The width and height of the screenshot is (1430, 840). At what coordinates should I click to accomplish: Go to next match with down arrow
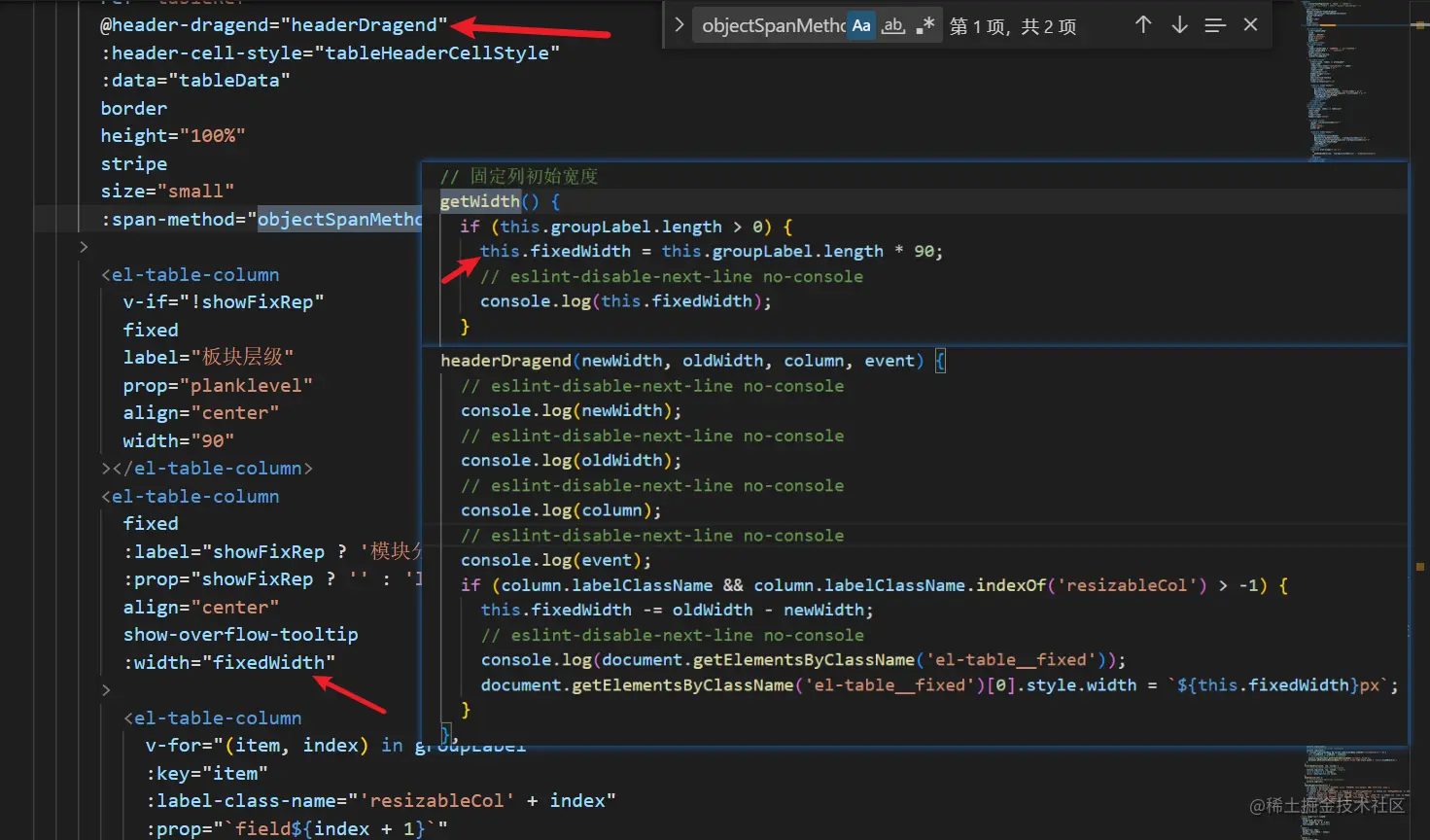pos(1179,25)
